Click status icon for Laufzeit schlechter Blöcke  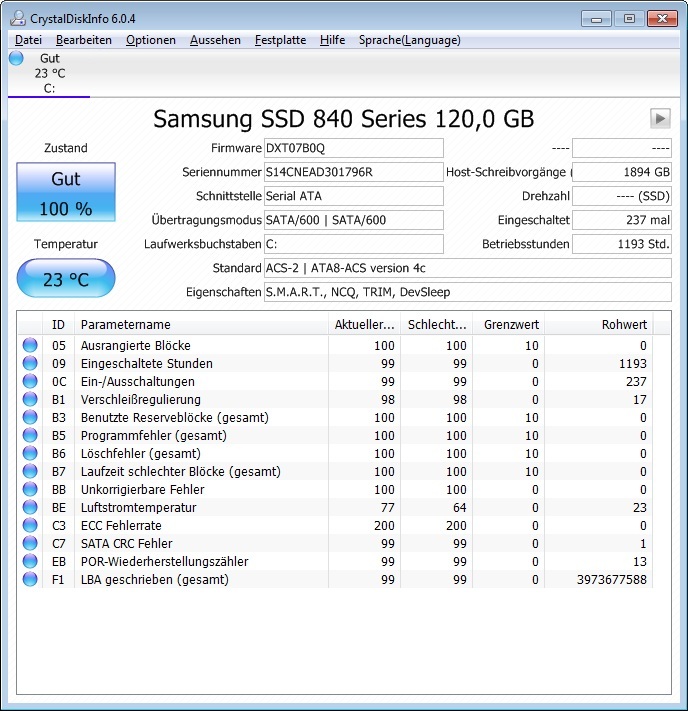tap(30, 471)
